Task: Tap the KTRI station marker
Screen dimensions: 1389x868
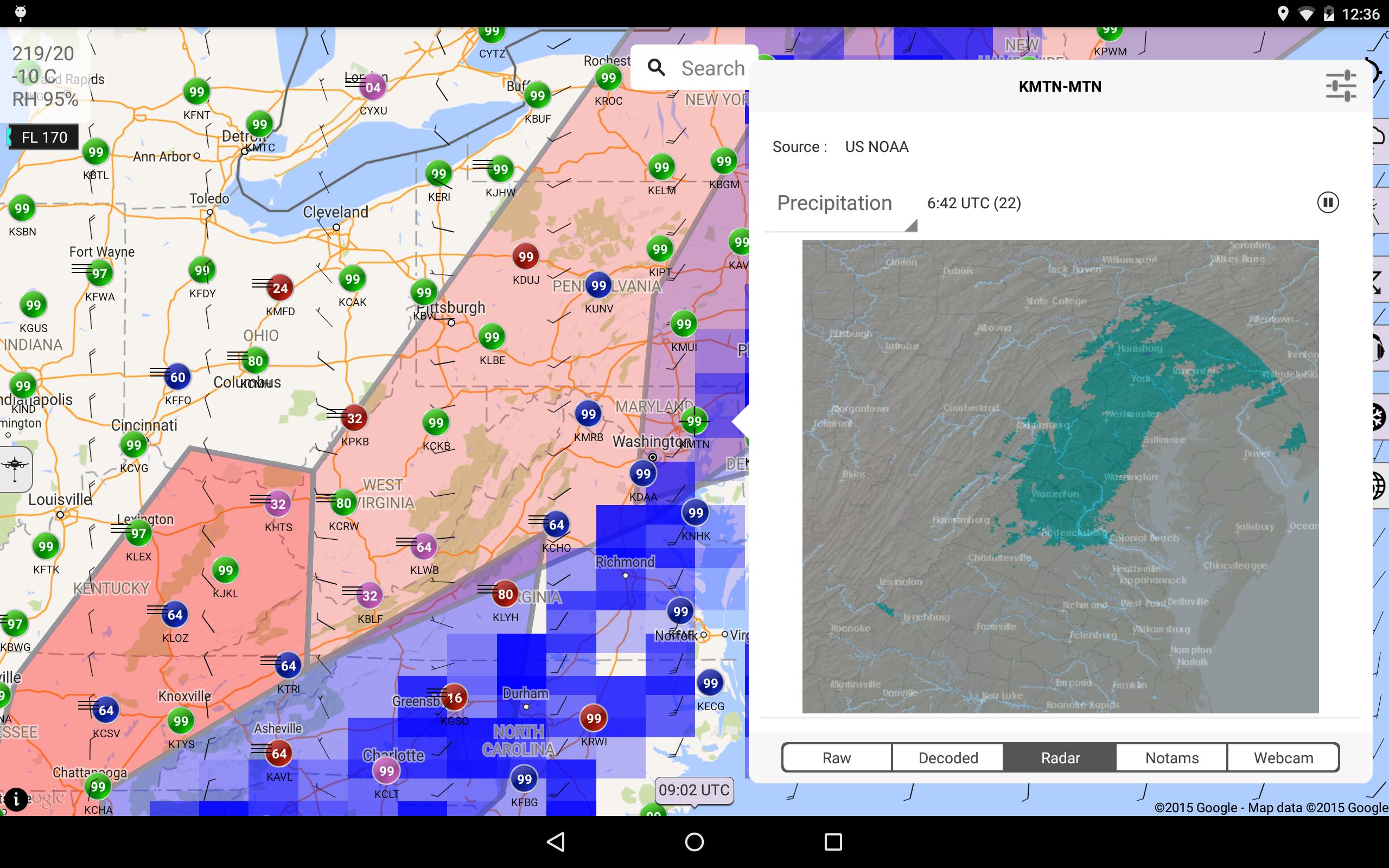Action: coord(288,666)
